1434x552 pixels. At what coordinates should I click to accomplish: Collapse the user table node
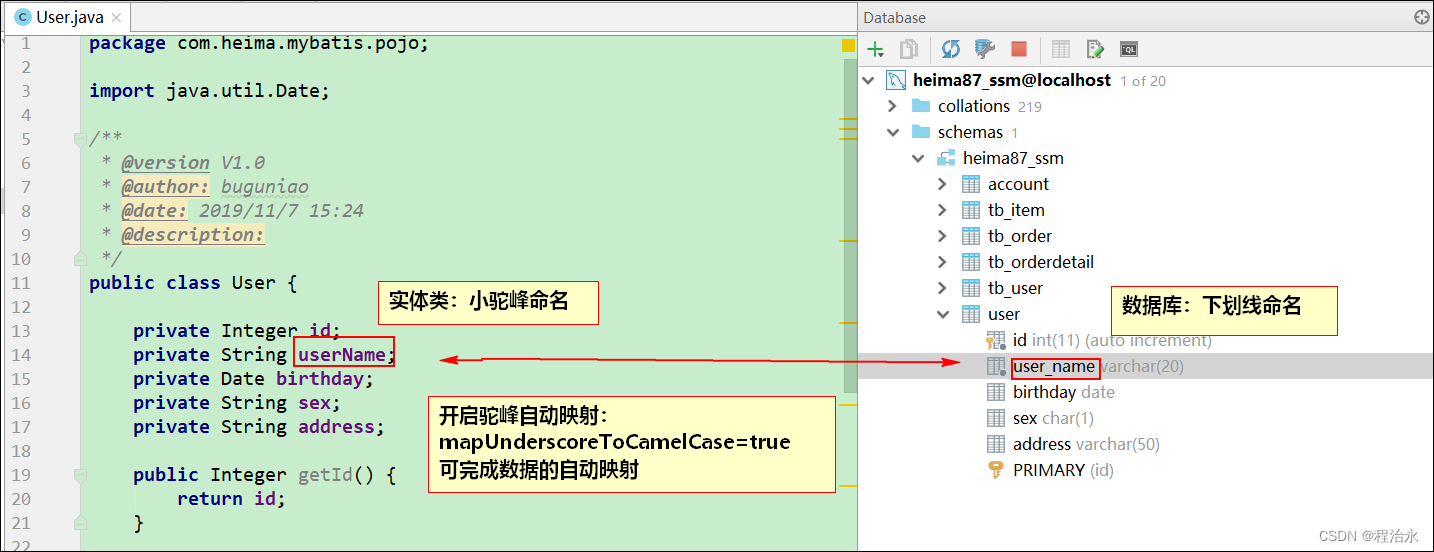pos(942,314)
